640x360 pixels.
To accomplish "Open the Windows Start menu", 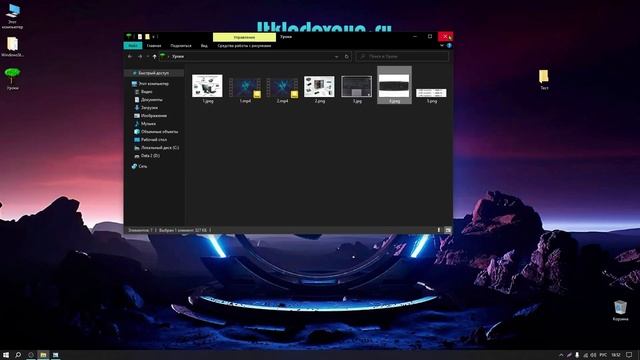I will point(6,355).
